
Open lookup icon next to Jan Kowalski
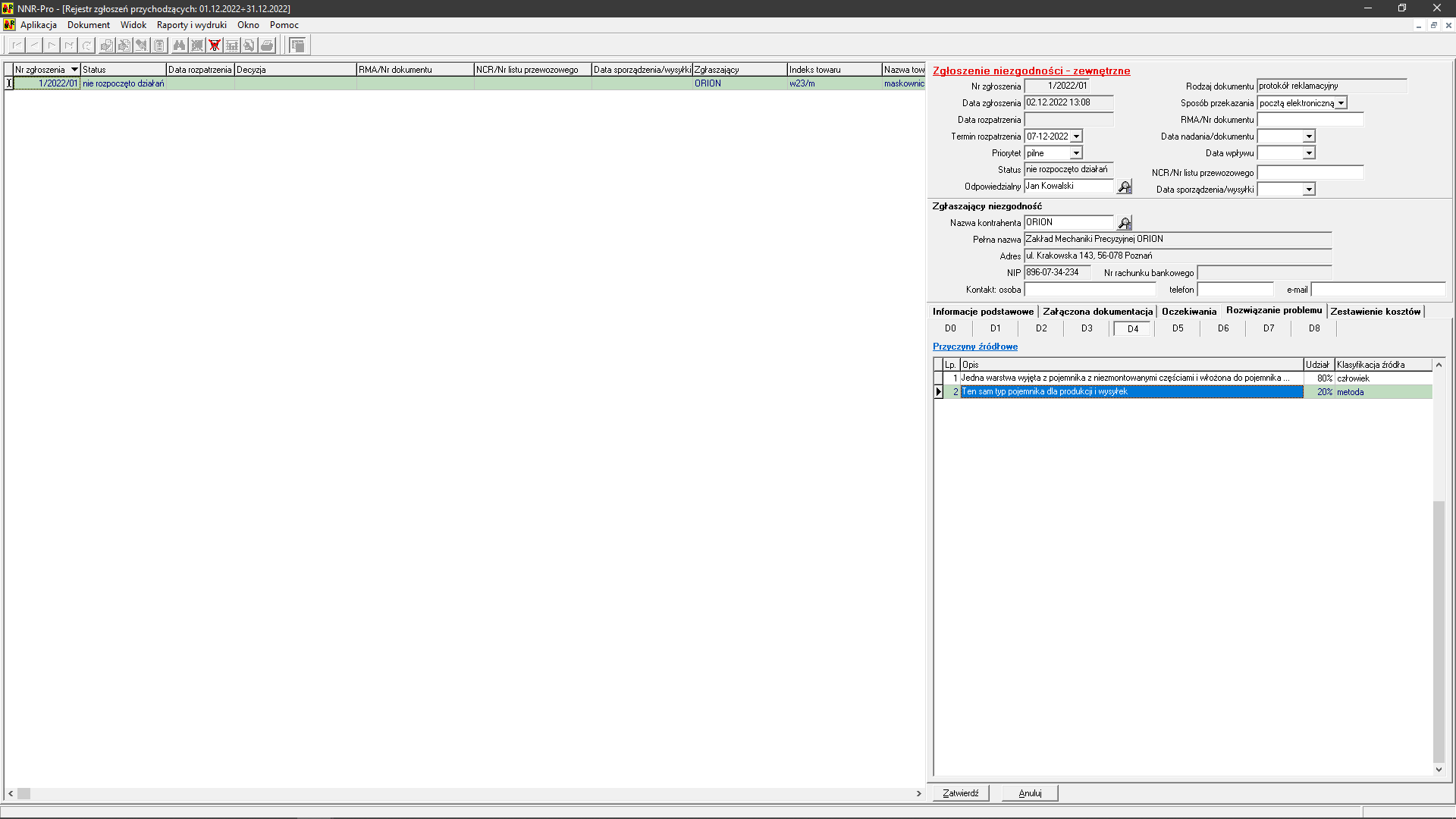[x=1125, y=187]
